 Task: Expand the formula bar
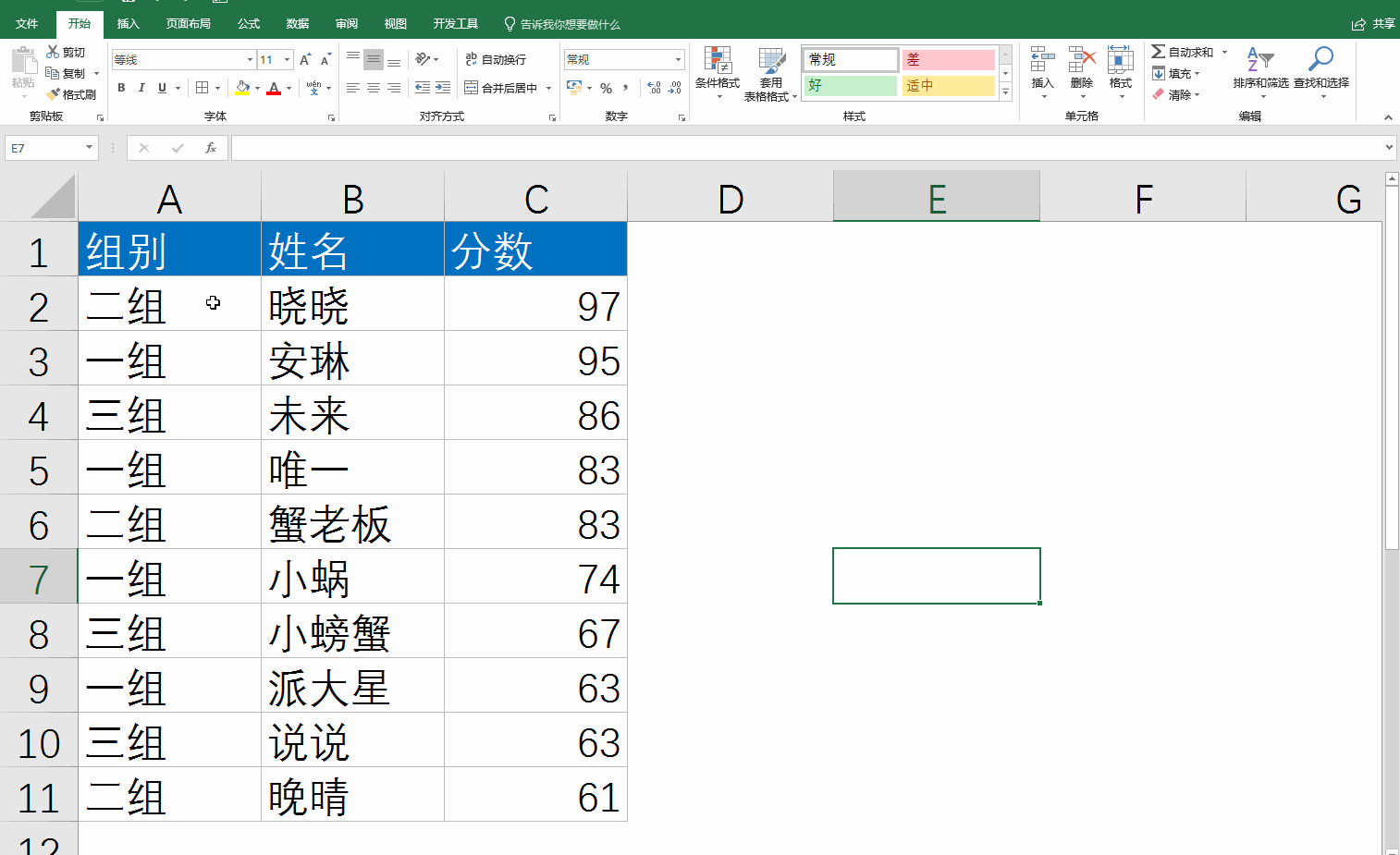pyautogui.click(x=1389, y=148)
